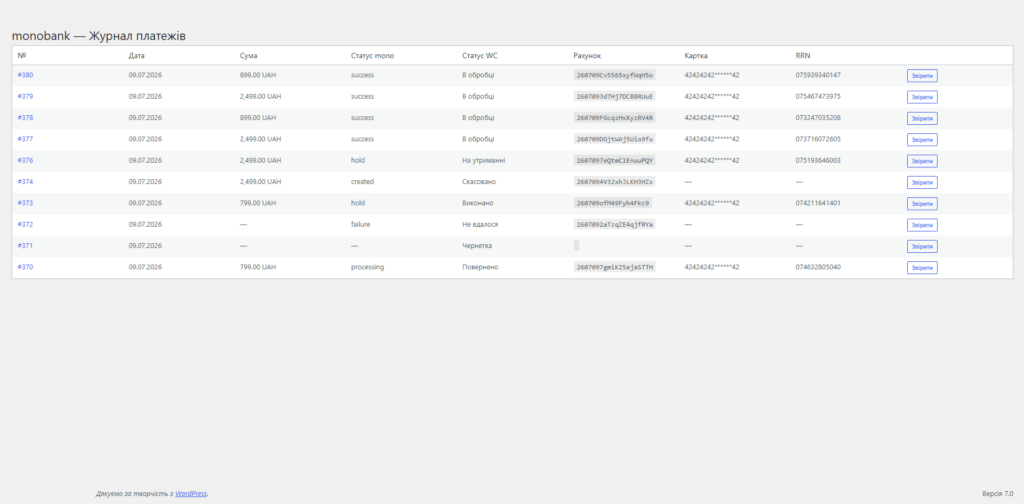Click Звірити for cancelled order #374

[x=922, y=182]
